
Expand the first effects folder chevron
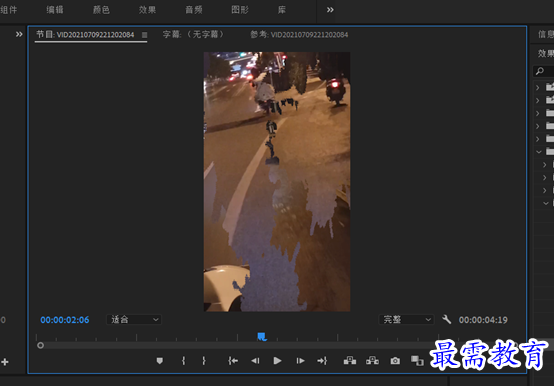(538, 87)
